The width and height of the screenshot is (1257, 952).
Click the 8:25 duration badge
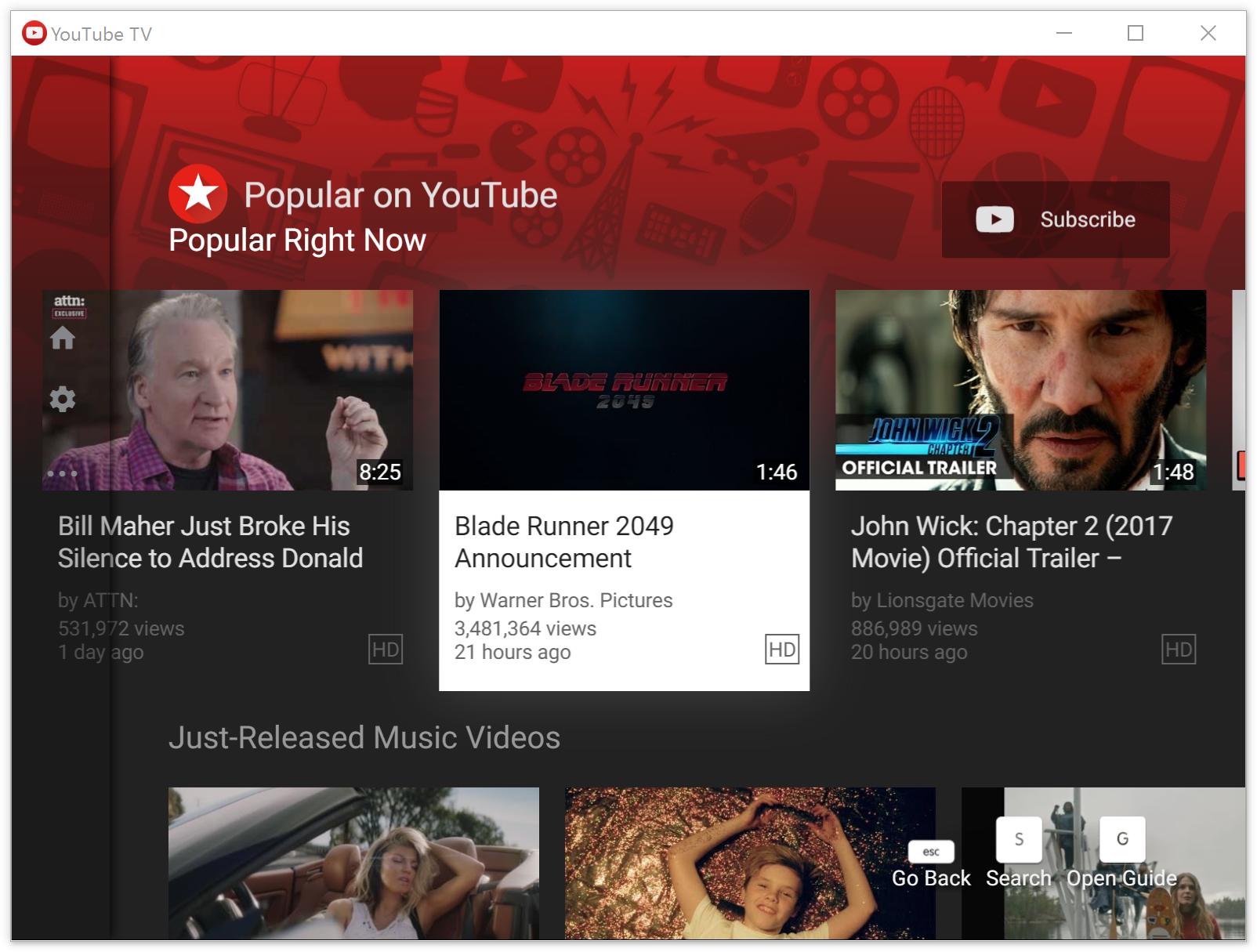coord(380,472)
